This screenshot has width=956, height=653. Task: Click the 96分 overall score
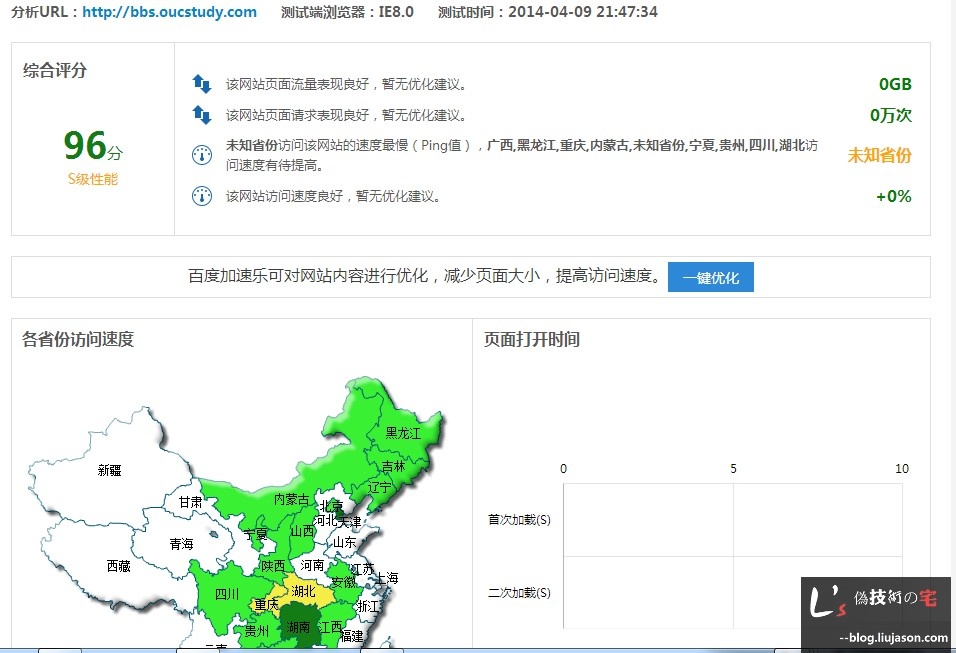(92, 146)
